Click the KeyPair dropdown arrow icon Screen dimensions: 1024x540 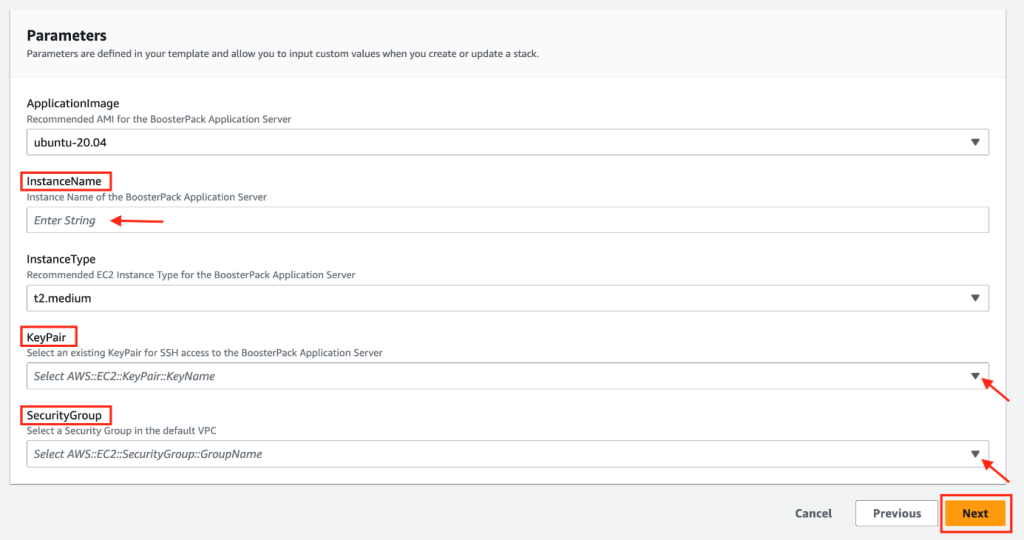coord(975,376)
